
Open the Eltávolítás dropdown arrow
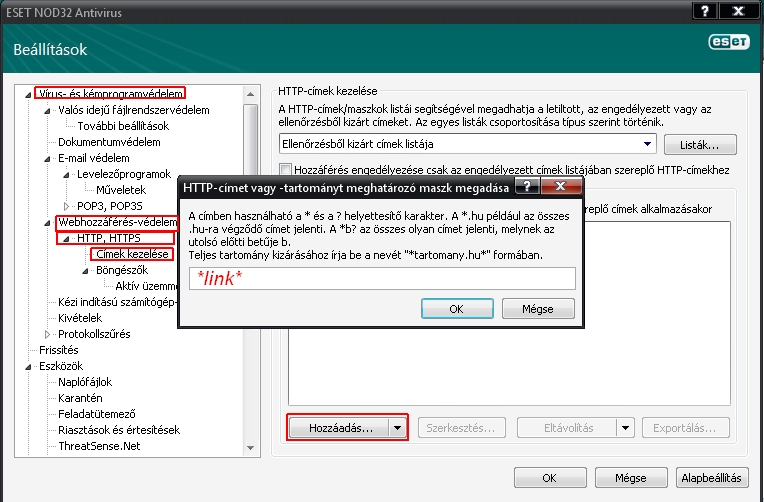click(x=625, y=428)
